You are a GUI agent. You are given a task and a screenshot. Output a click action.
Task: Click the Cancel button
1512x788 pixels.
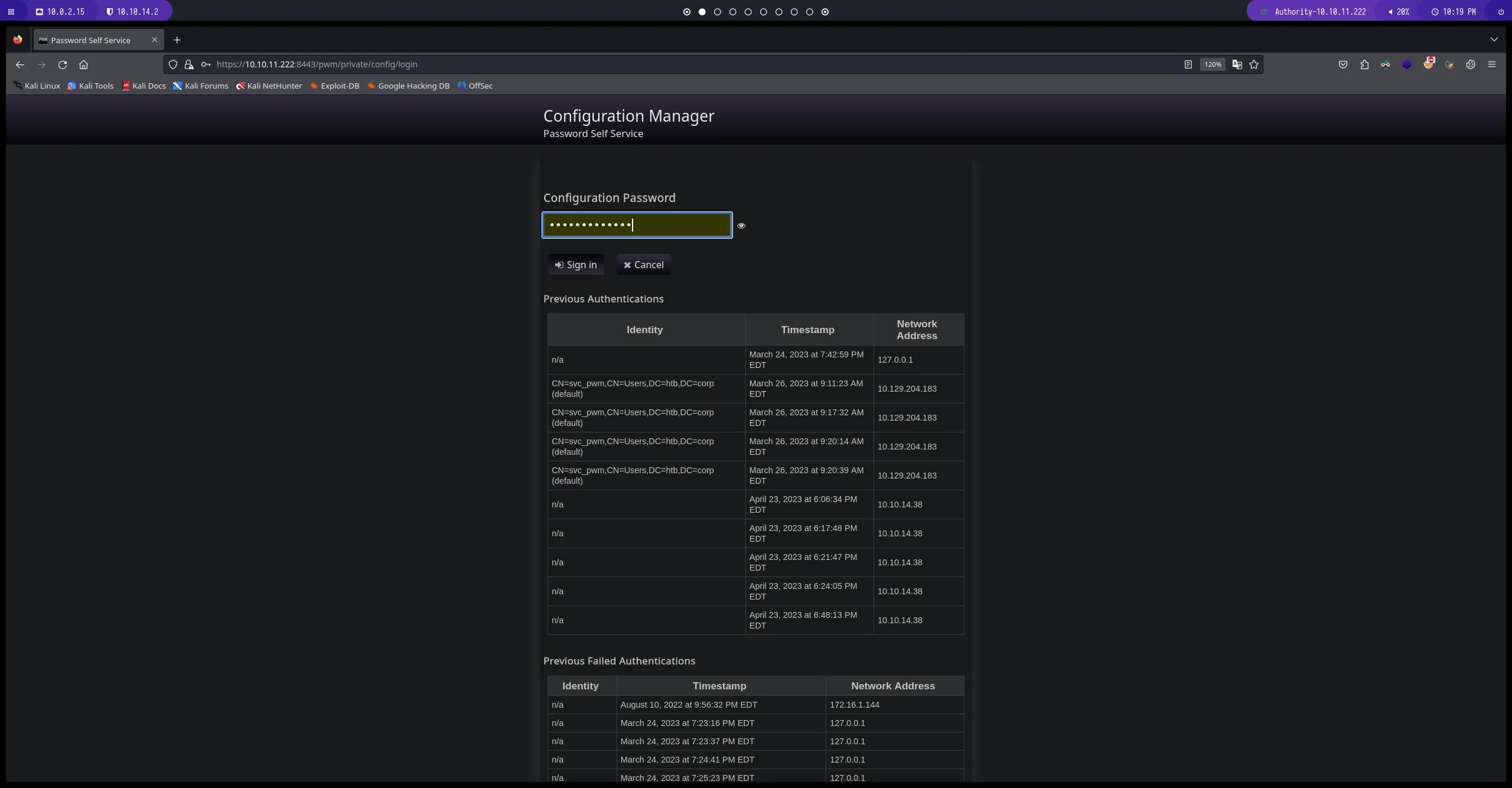643,265
